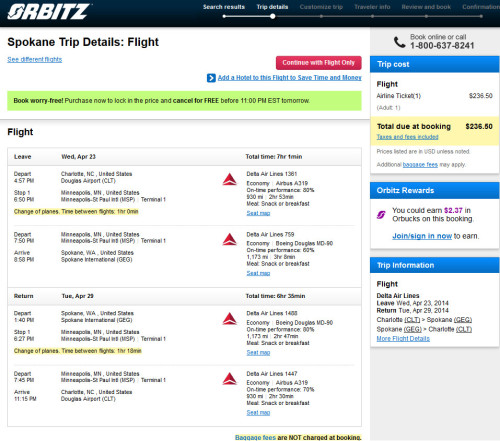Screen dimensions: 500x441
Task: Go to Search results step
Action: coord(224,7)
